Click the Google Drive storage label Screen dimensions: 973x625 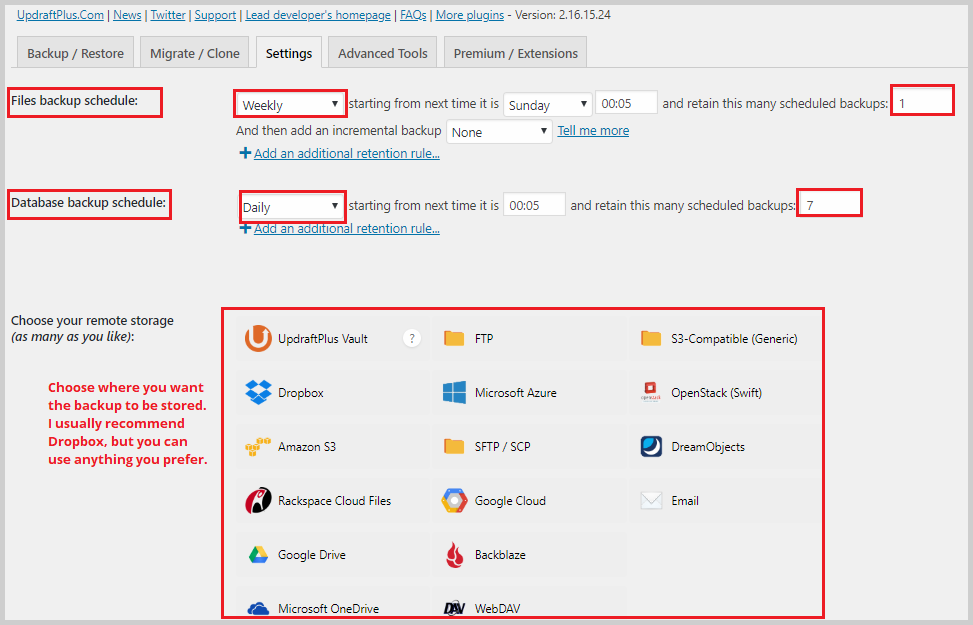[x=312, y=555]
